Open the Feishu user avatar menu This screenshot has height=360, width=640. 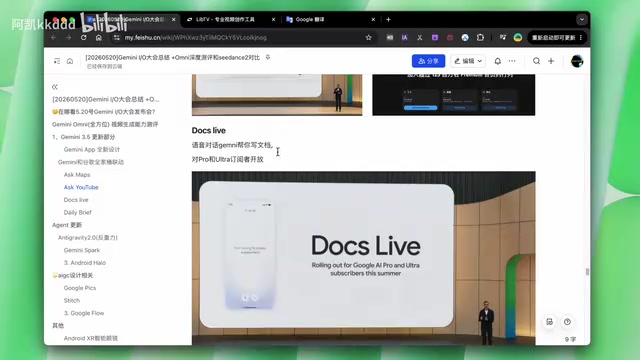click(x=577, y=61)
